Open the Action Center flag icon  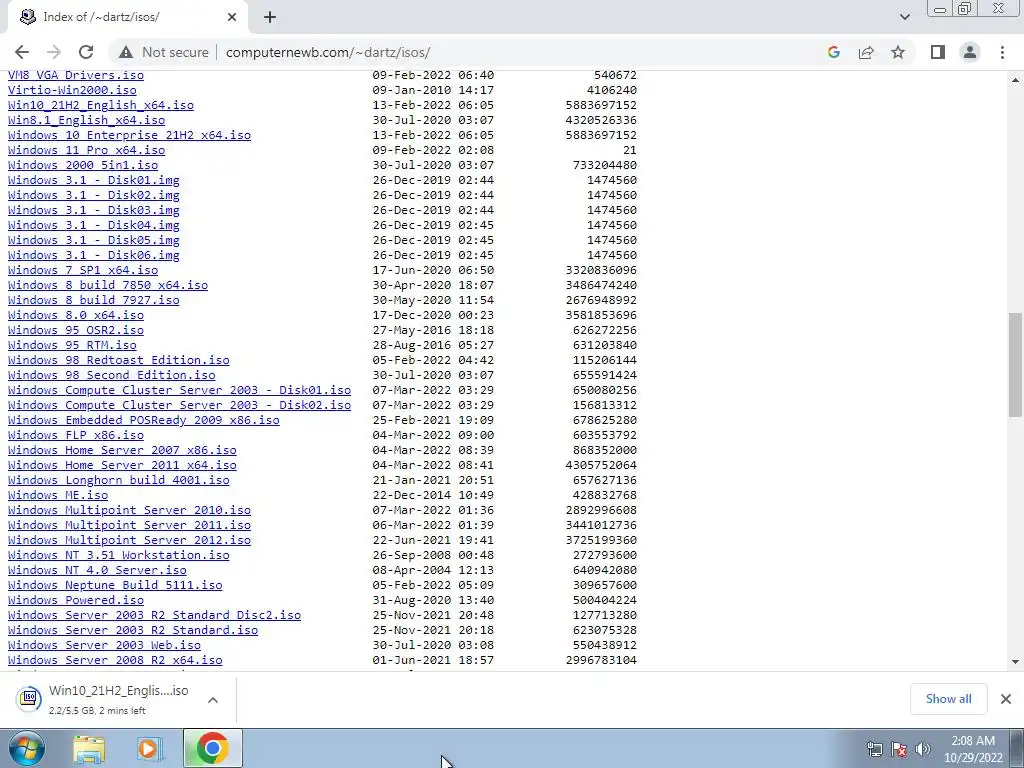[899, 749]
